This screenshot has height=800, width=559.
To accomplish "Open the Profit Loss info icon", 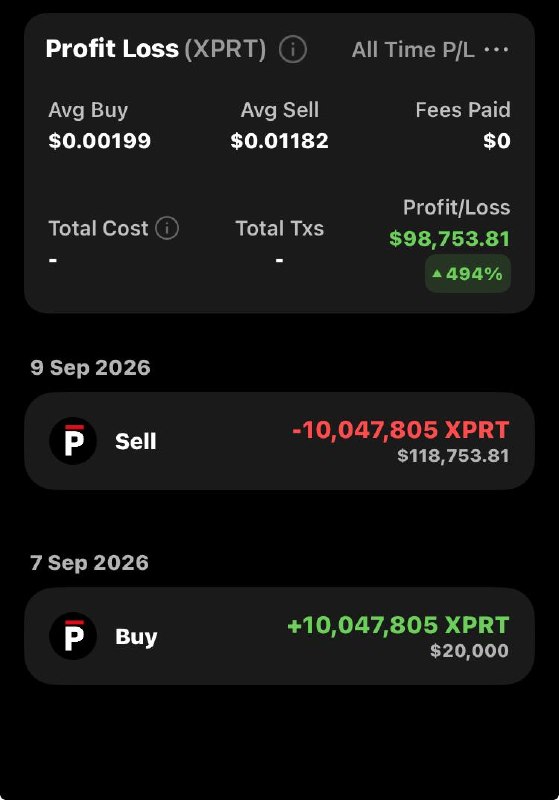I will (293, 49).
